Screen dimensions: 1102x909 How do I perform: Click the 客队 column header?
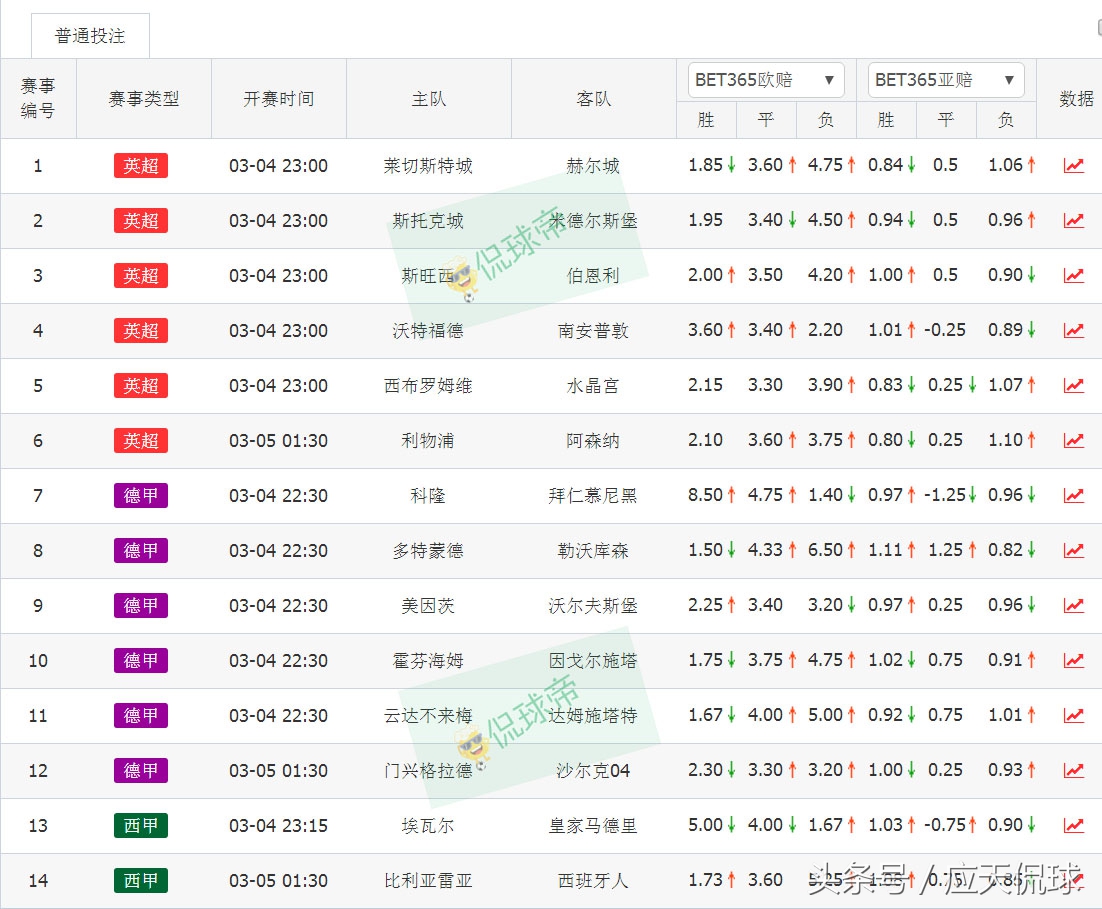point(593,98)
